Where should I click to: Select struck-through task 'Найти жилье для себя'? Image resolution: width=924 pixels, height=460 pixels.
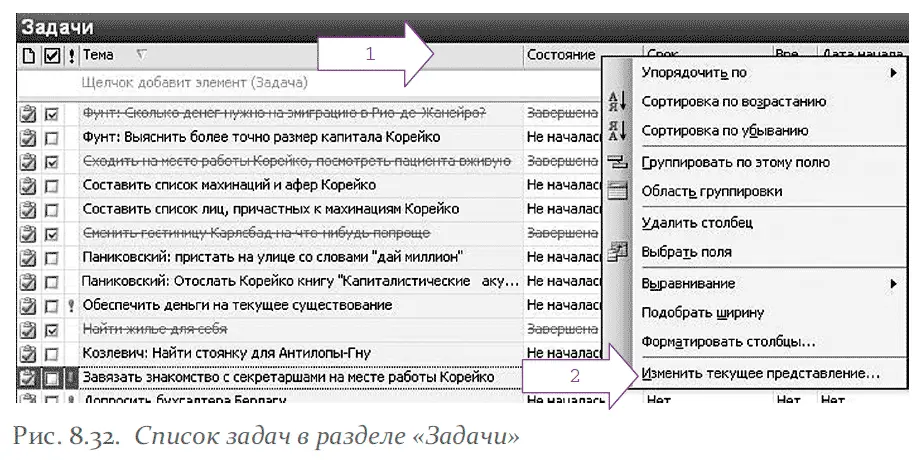(x=155, y=329)
